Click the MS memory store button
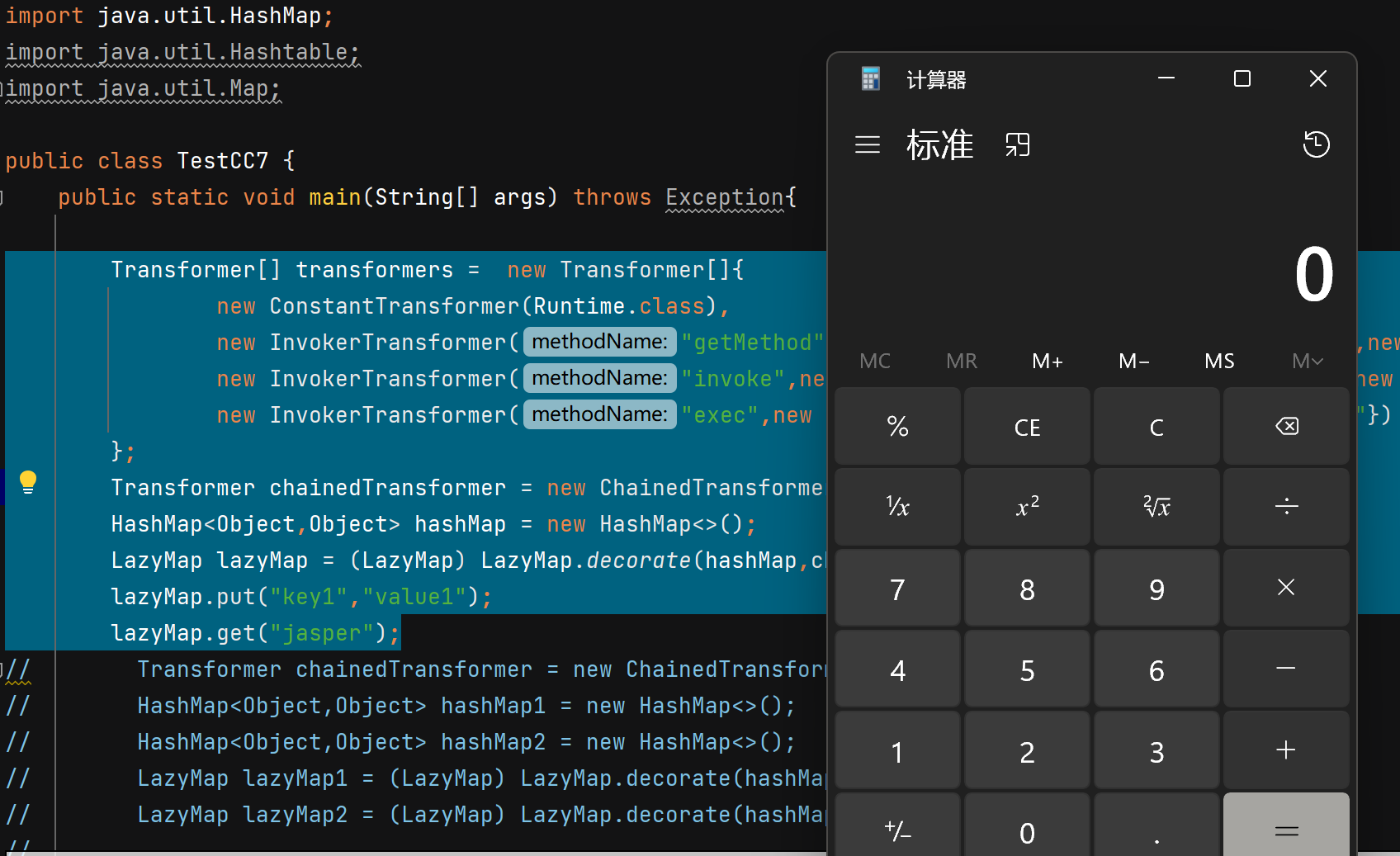This screenshot has height=856, width=1400. coord(1219,361)
